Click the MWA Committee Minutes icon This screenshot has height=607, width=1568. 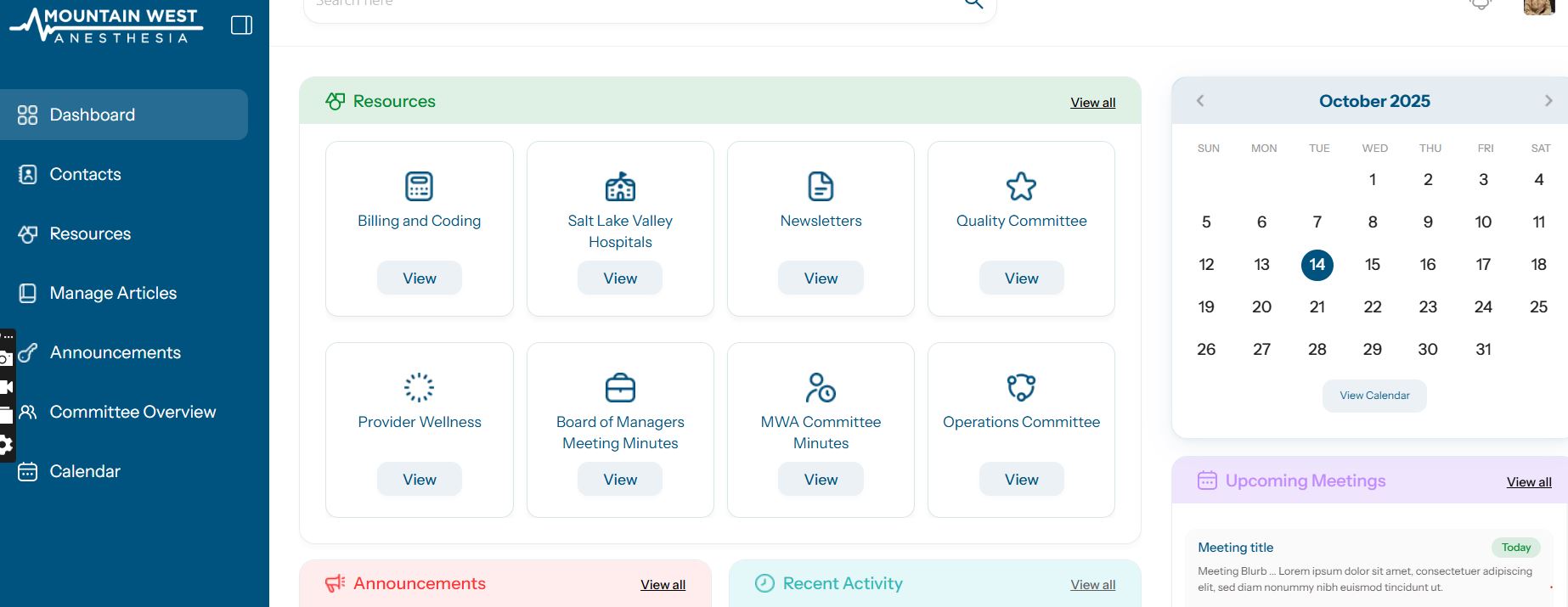(821, 387)
